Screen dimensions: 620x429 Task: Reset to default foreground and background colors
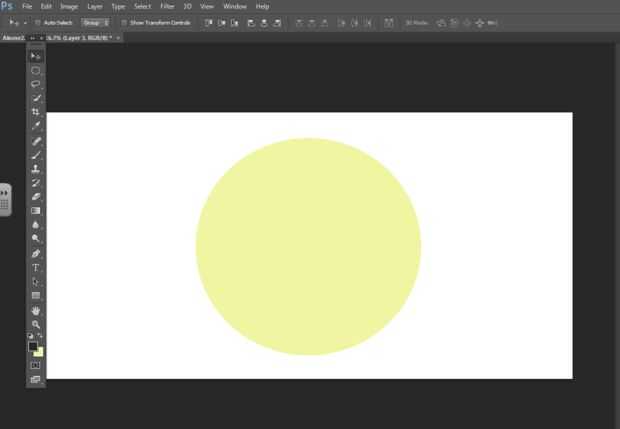31,336
